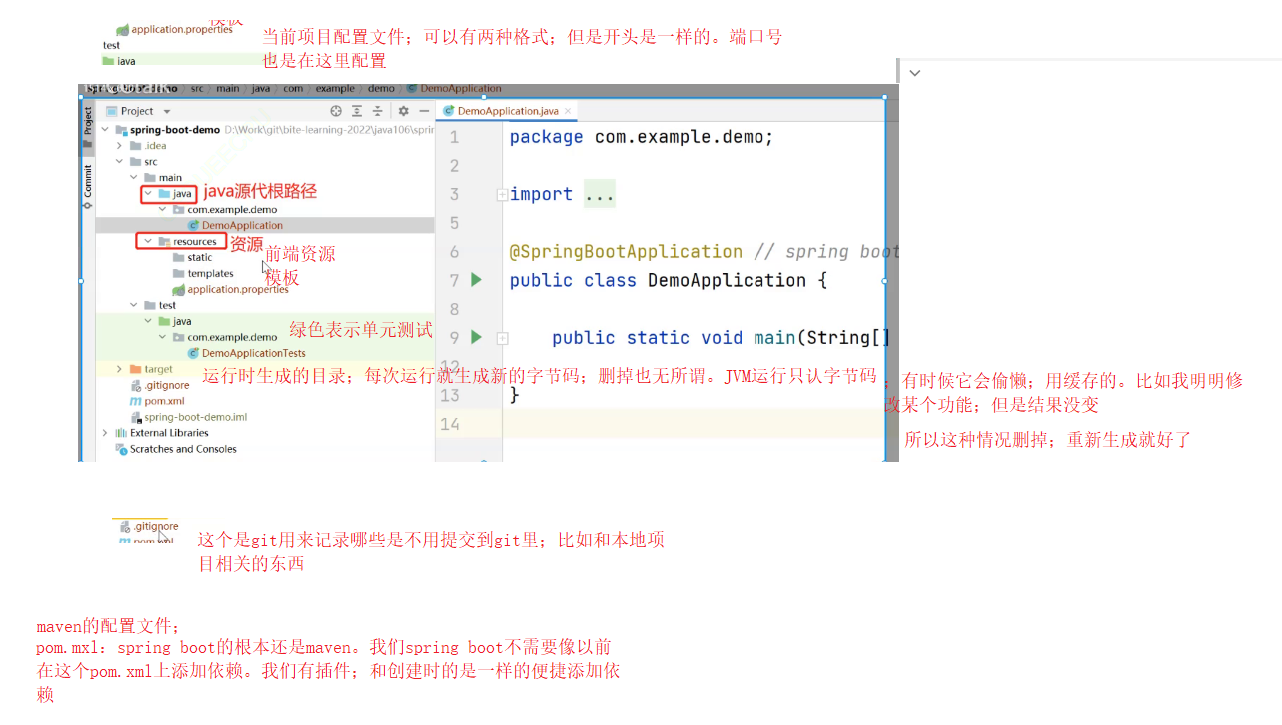Click 'package com.example.demo;' code line
Screen dimensions: 1282x725
click(x=641, y=137)
